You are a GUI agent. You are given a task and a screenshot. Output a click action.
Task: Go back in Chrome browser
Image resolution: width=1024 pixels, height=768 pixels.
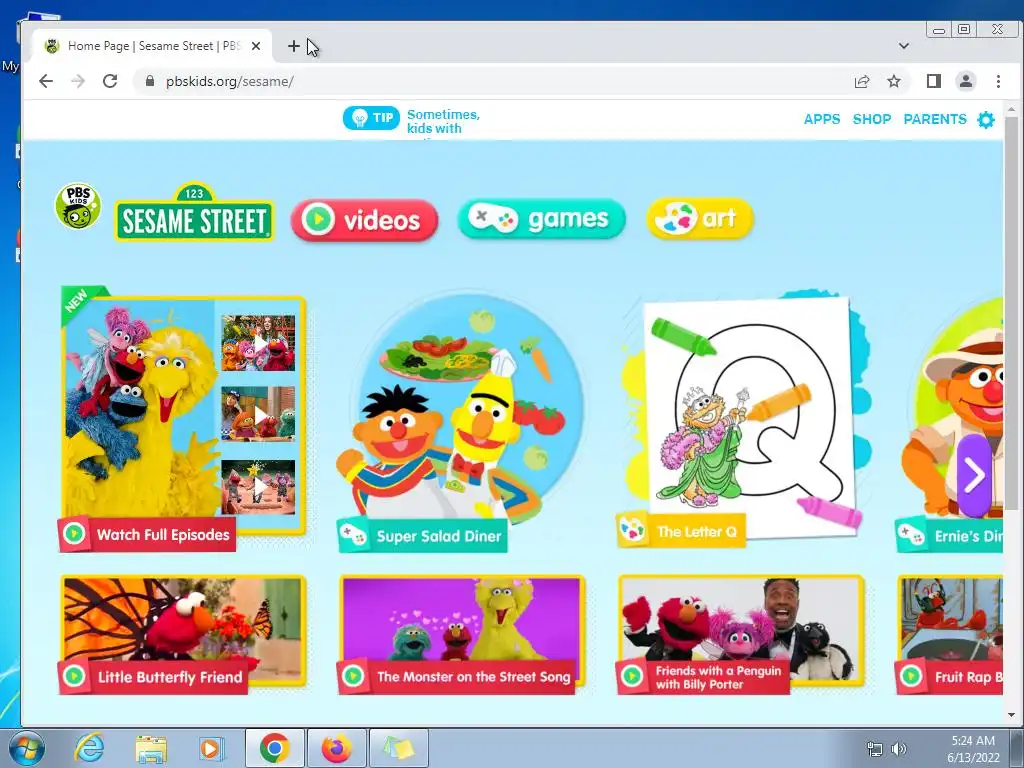click(x=46, y=81)
